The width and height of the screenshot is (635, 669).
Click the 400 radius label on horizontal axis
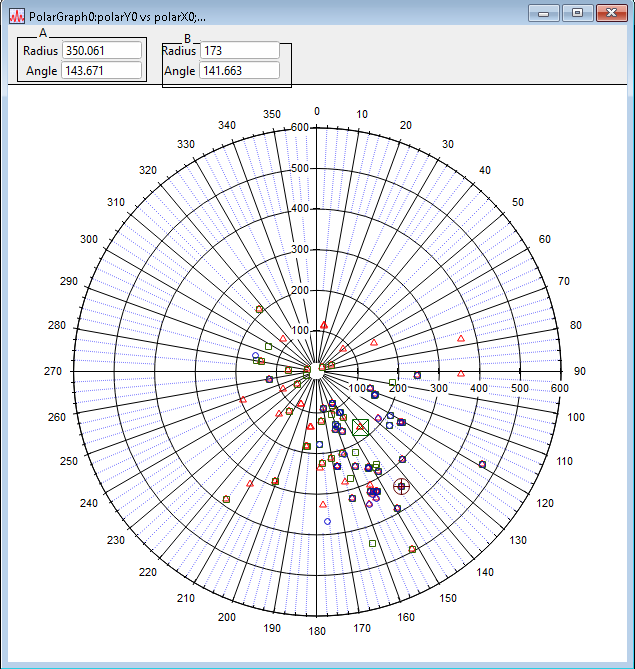point(479,388)
